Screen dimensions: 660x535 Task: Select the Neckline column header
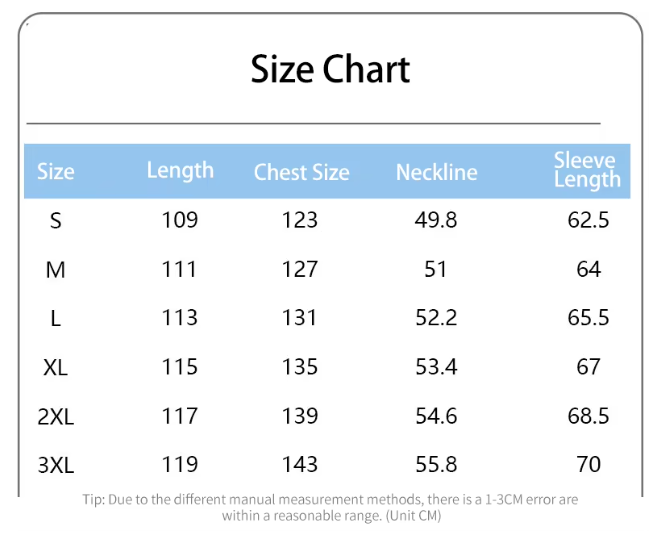tap(436, 172)
